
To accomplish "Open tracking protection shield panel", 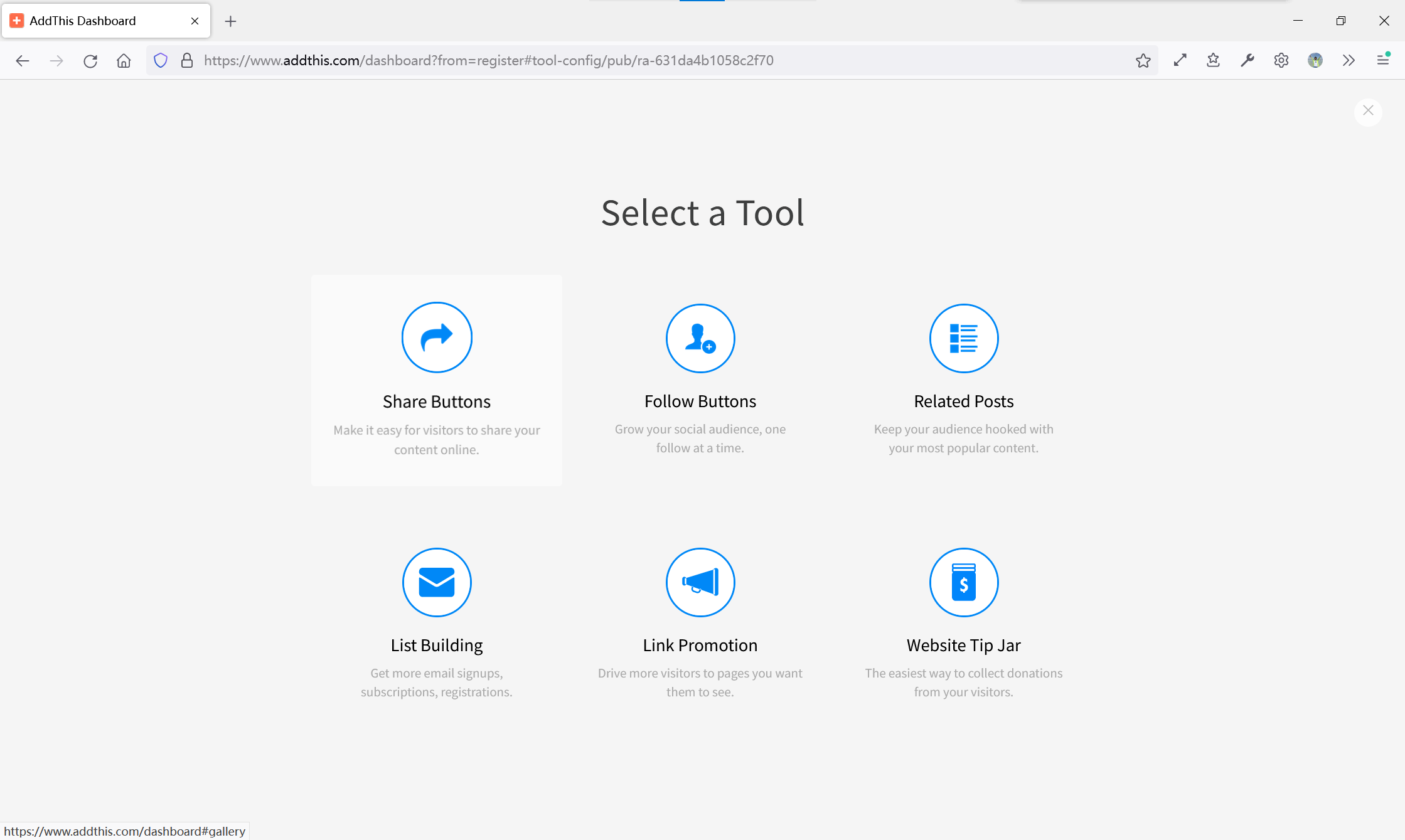I will (x=161, y=60).
